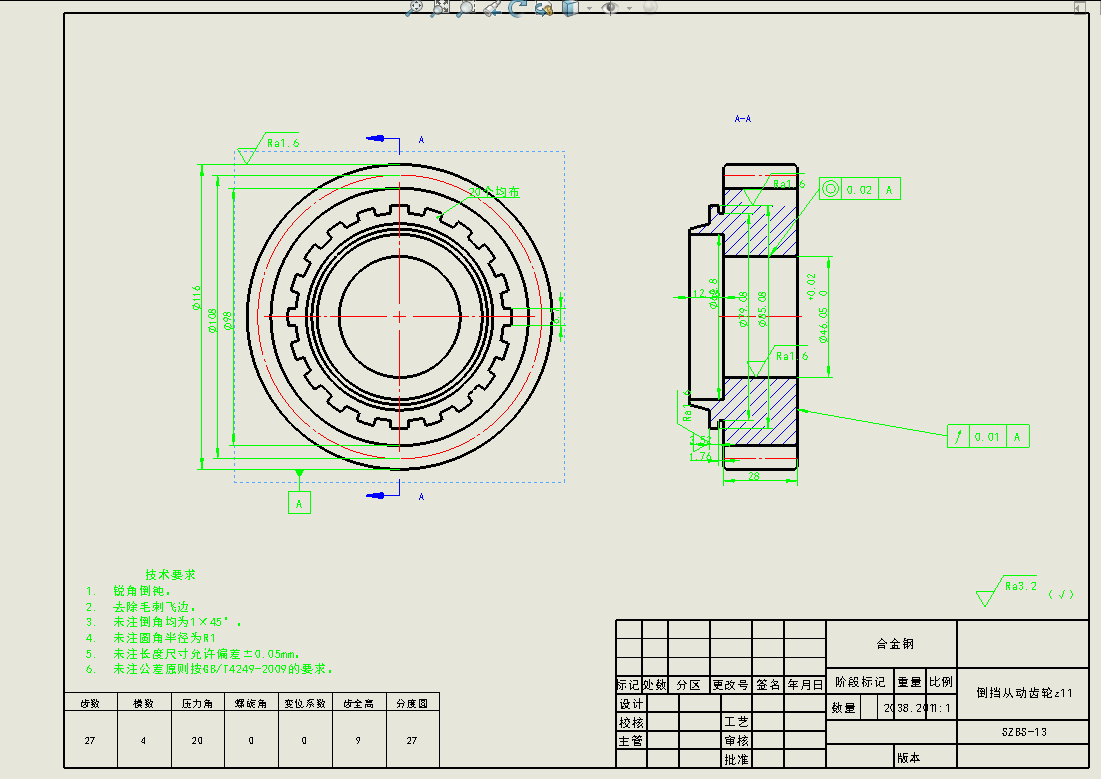1101x779 pixels.
Task: Click the Zoom to Fit magnifier icon
Action: click(x=416, y=8)
